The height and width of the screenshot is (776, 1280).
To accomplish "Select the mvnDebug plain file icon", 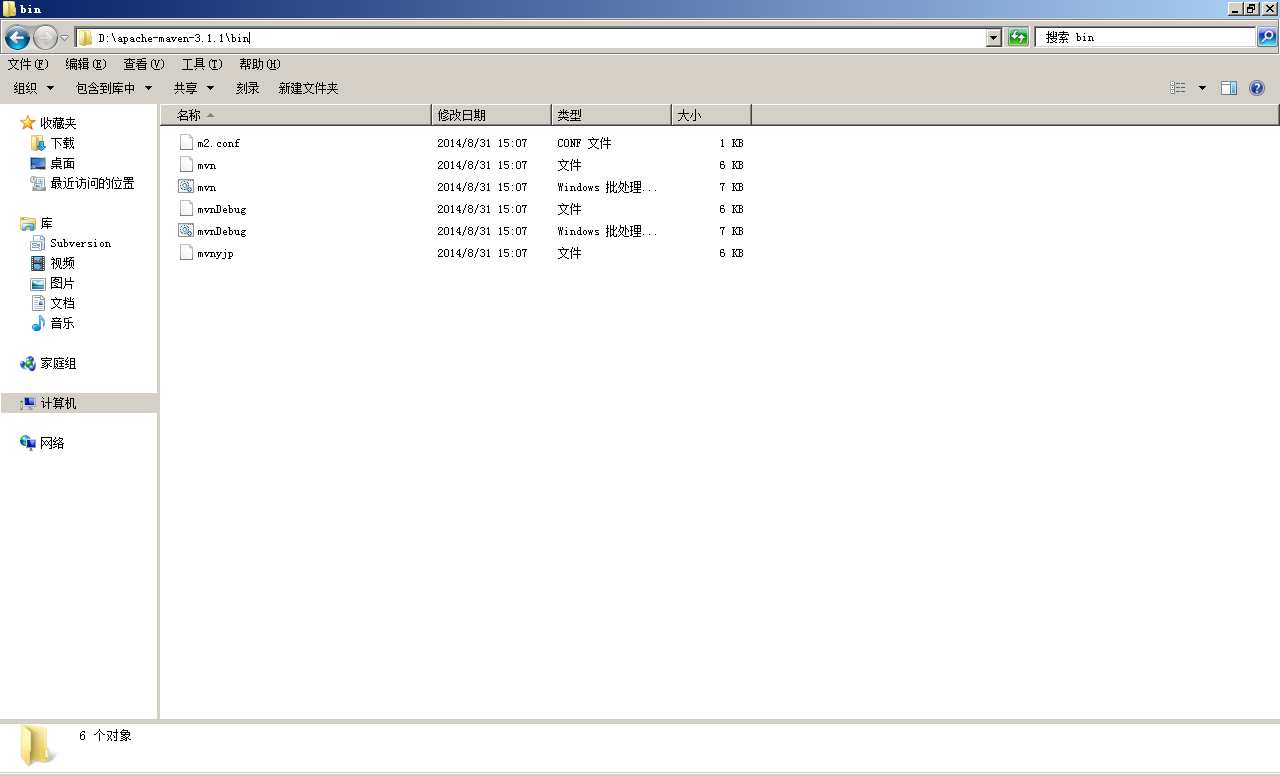I will (185, 209).
